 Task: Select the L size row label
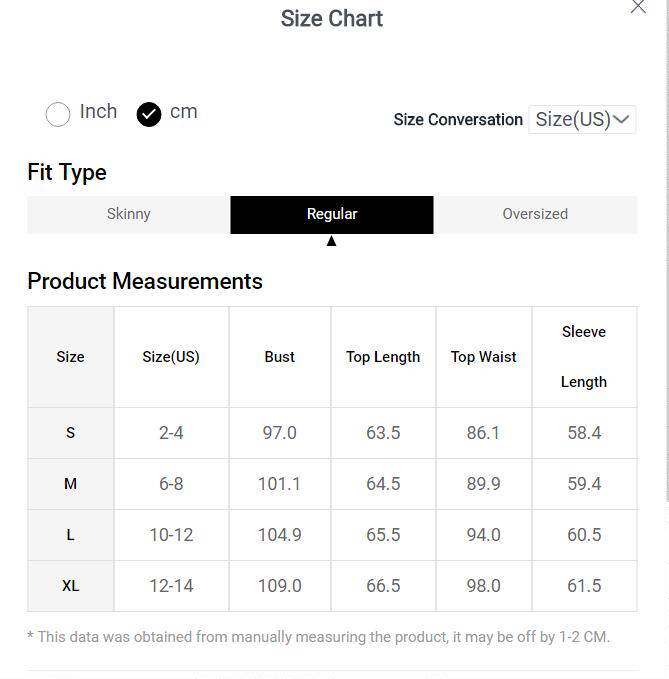pyautogui.click(x=70, y=535)
